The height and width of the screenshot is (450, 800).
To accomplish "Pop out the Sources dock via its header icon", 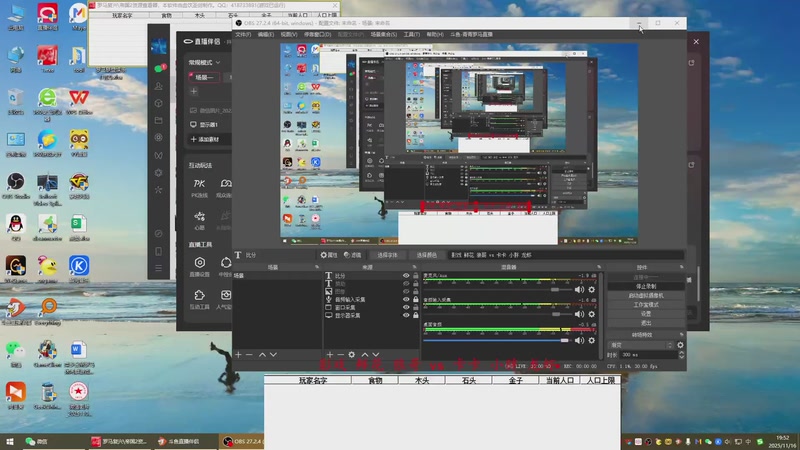I will point(414,267).
